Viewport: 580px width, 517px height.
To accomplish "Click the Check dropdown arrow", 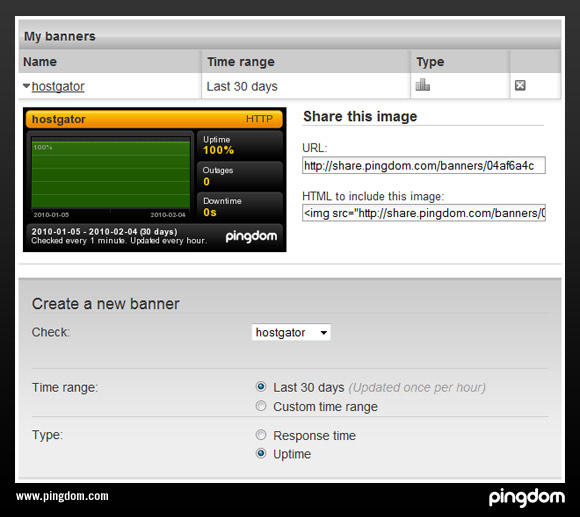I will pyautogui.click(x=324, y=332).
